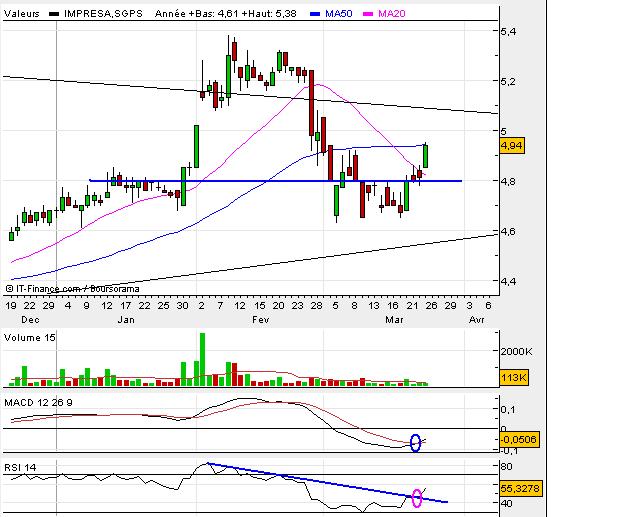Click the MACD 0,1 axis label
640x517 pixels.
pyautogui.click(x=506, y=409)
